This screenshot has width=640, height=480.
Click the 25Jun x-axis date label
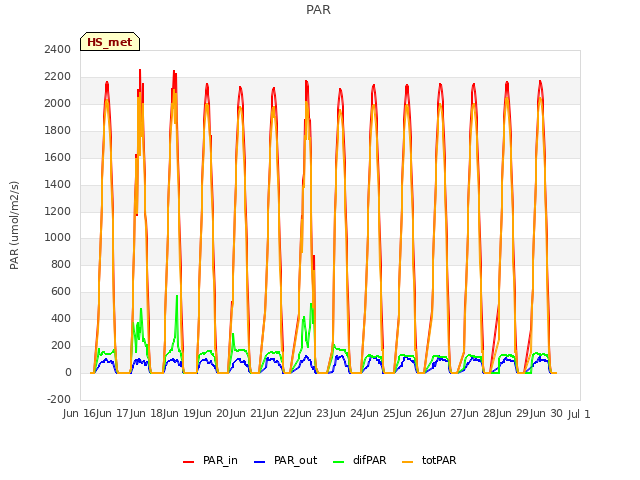pos(397,414)
